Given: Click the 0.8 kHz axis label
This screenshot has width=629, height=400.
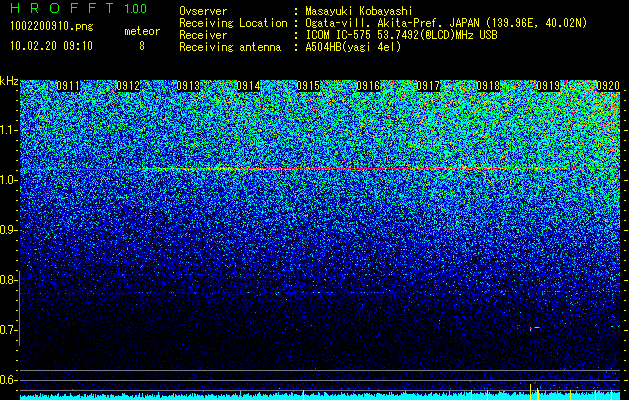Looking at the screenshot, I should point(8,280).
